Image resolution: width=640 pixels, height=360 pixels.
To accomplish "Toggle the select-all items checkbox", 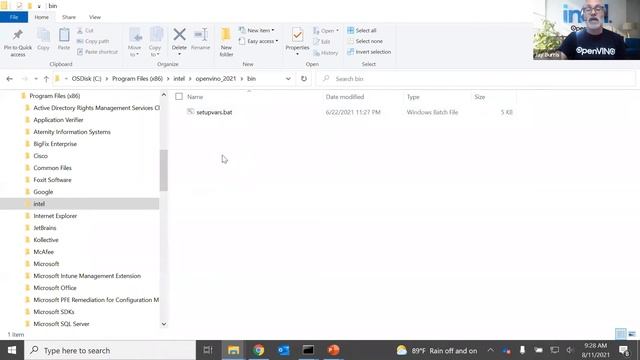I will (x=179, y=97).
